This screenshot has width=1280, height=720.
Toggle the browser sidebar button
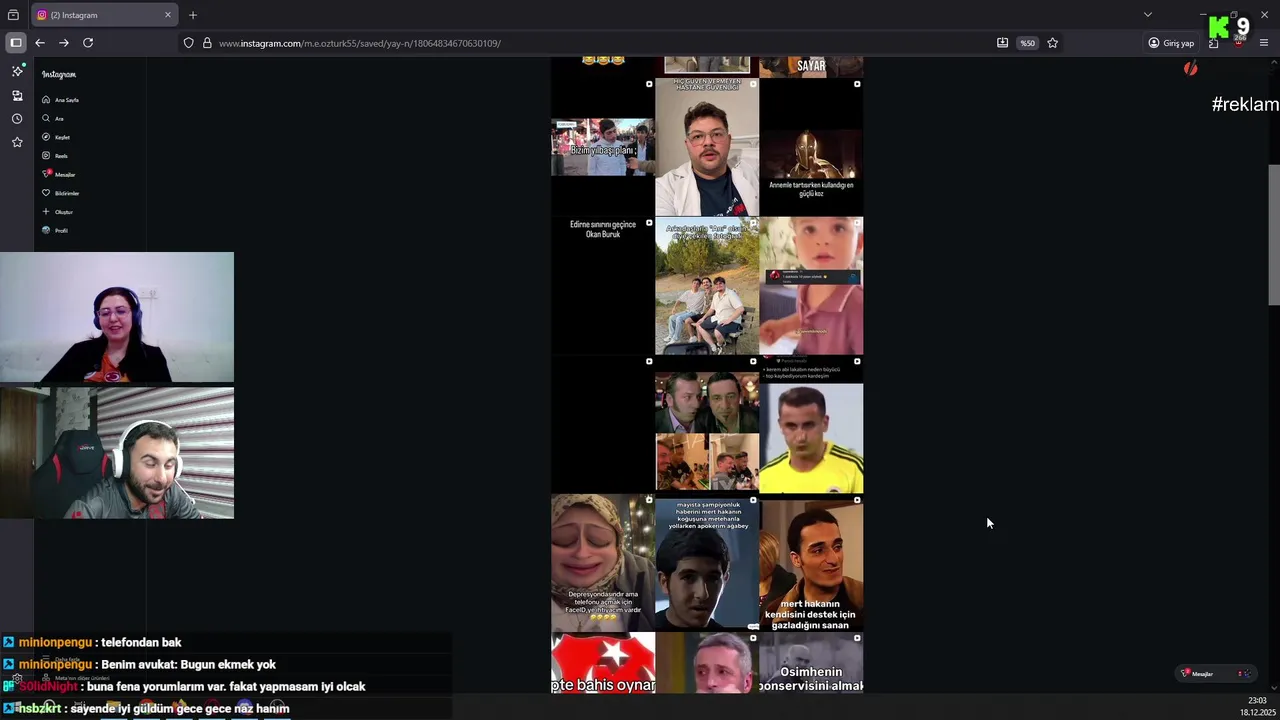click(x=16, y=43)
